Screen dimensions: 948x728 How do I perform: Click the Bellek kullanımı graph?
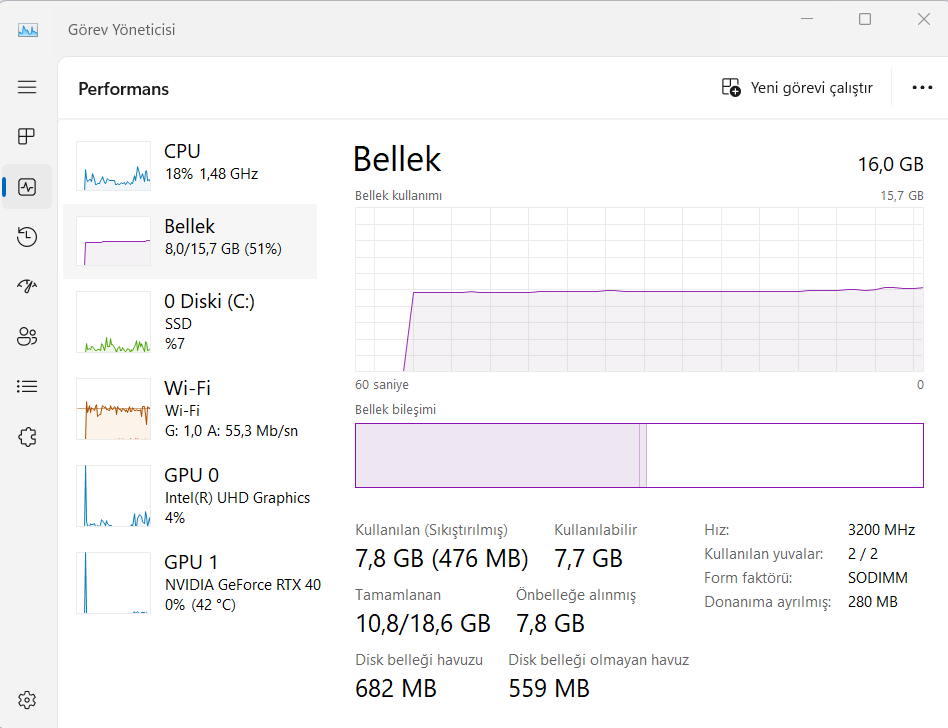[639, 289]
